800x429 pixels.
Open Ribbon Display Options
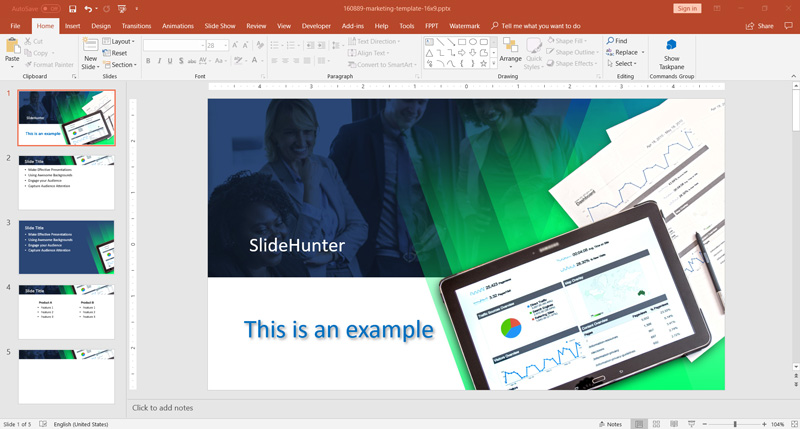(x=717, y=9)
